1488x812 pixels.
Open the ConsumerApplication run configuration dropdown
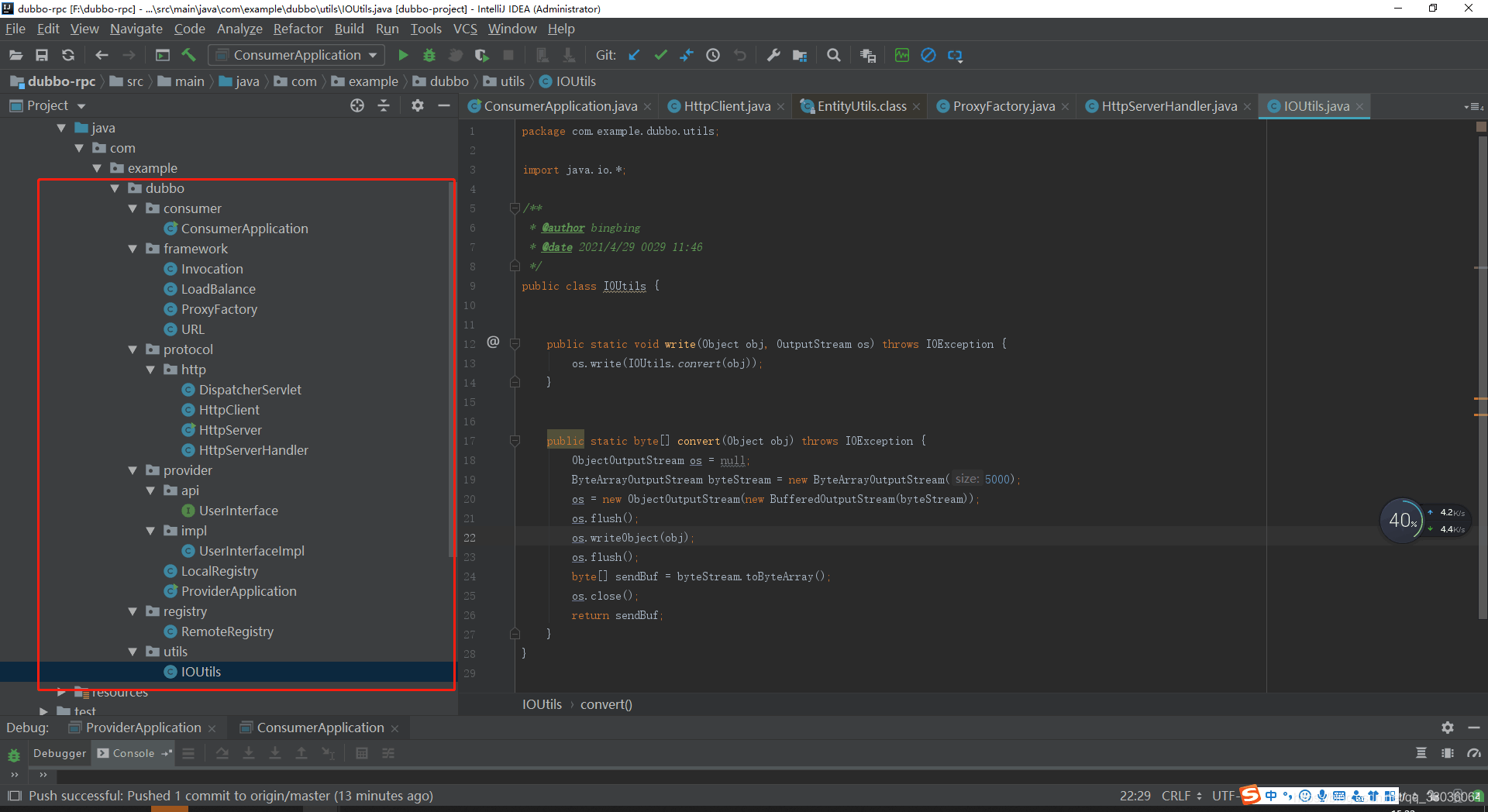click(x=298, y=55)
